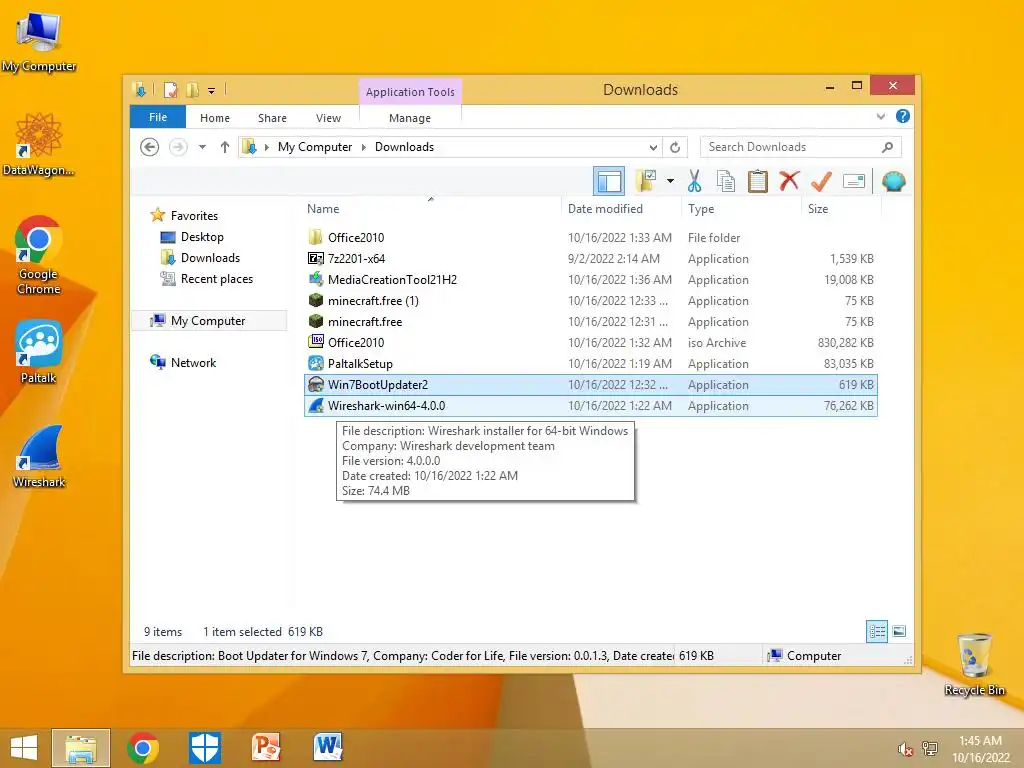Open PowerPoint from the taskbar
This screenshot has width=1024, height=768.
click(x=266, y=748)
